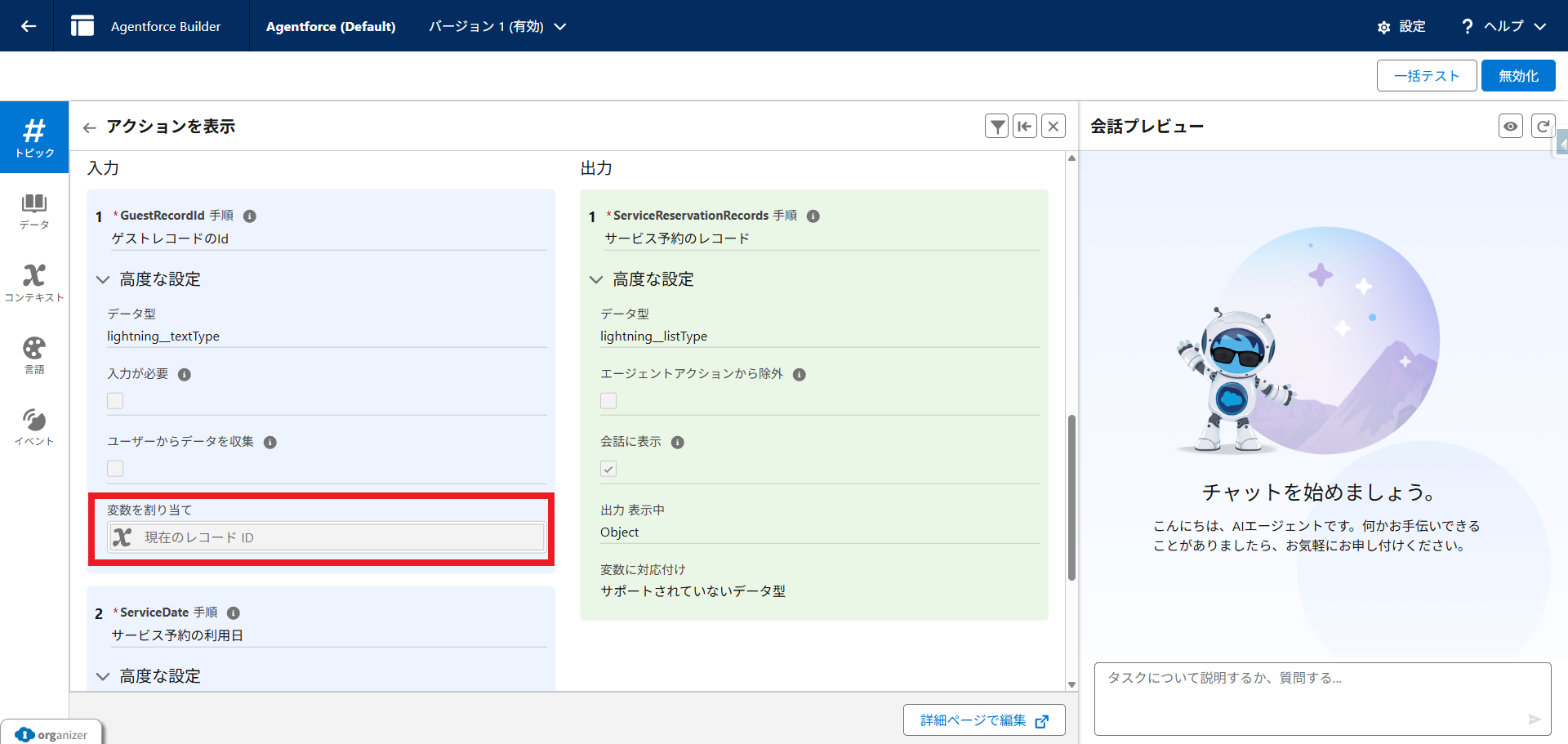Toggle the 会話に表示 checkbox
Image resolution: width=1568 pixels, height=744 pixels.
[608, 469]
